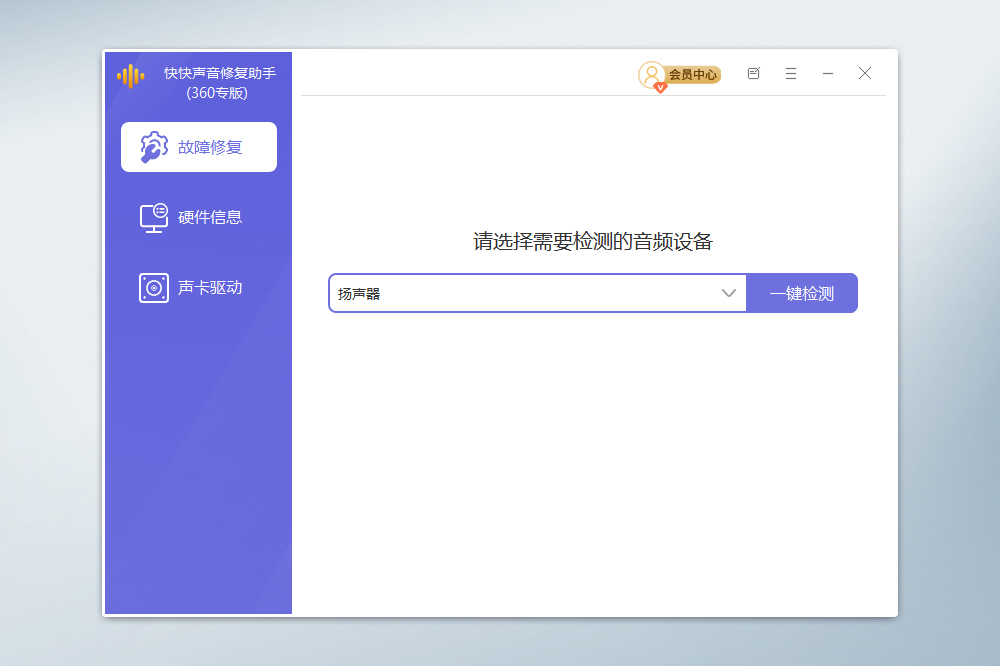Expand the audio device dropdown arrow
Viewport: 1000px width, 666px height.
pos(729,293)
